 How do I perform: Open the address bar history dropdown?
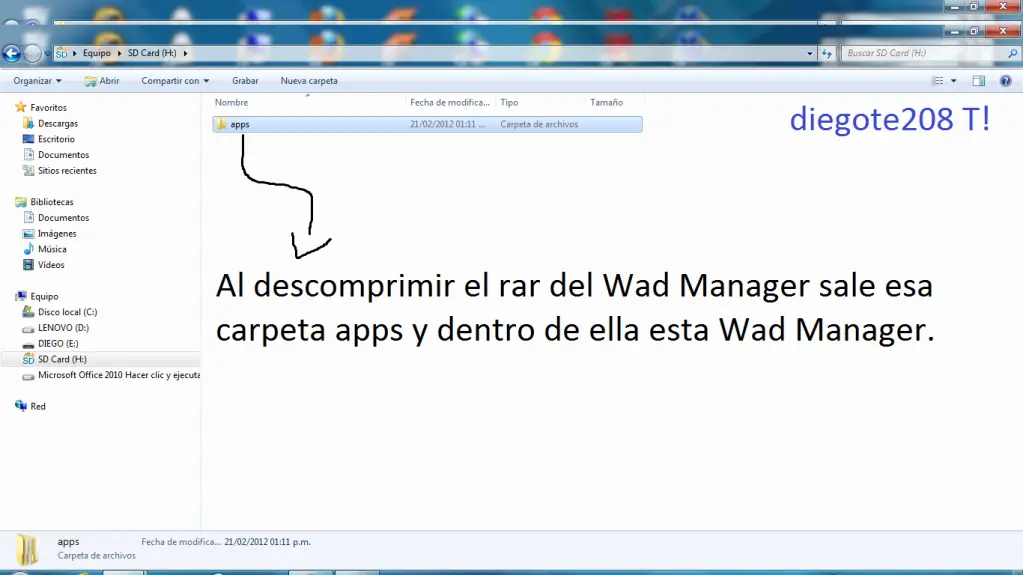(x=810, y=54)
